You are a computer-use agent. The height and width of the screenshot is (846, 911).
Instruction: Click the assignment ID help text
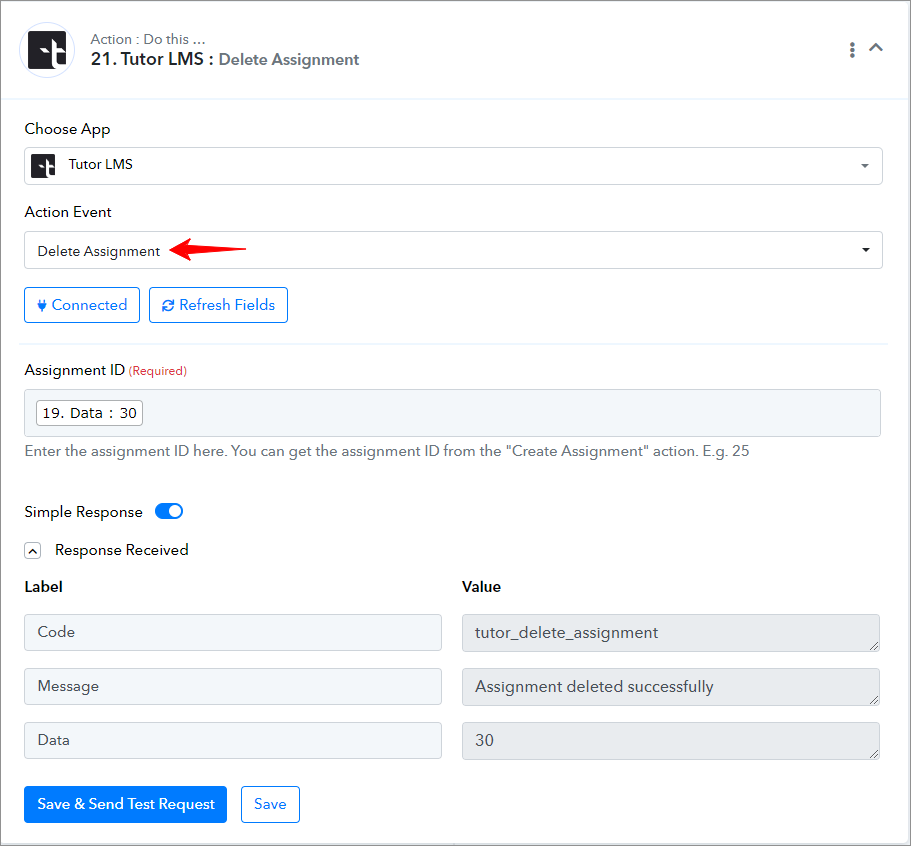coord(387,451)
